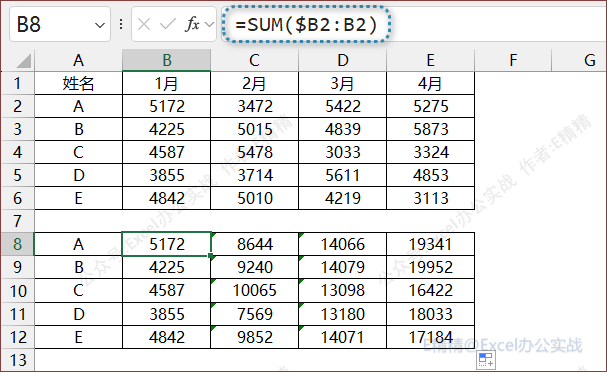Click the 2月 header cell
Viewport: 607px width, 372px height.
point(254,83)
